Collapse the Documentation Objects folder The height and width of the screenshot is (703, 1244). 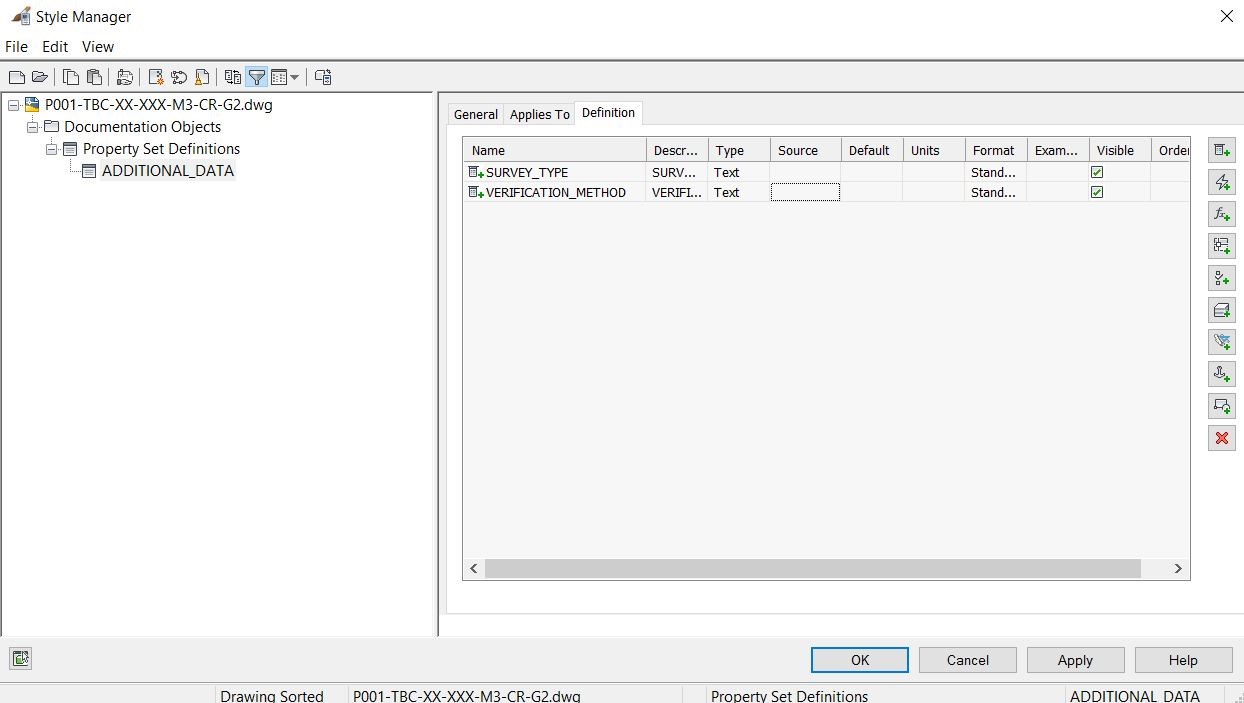(x=33, y=127)
